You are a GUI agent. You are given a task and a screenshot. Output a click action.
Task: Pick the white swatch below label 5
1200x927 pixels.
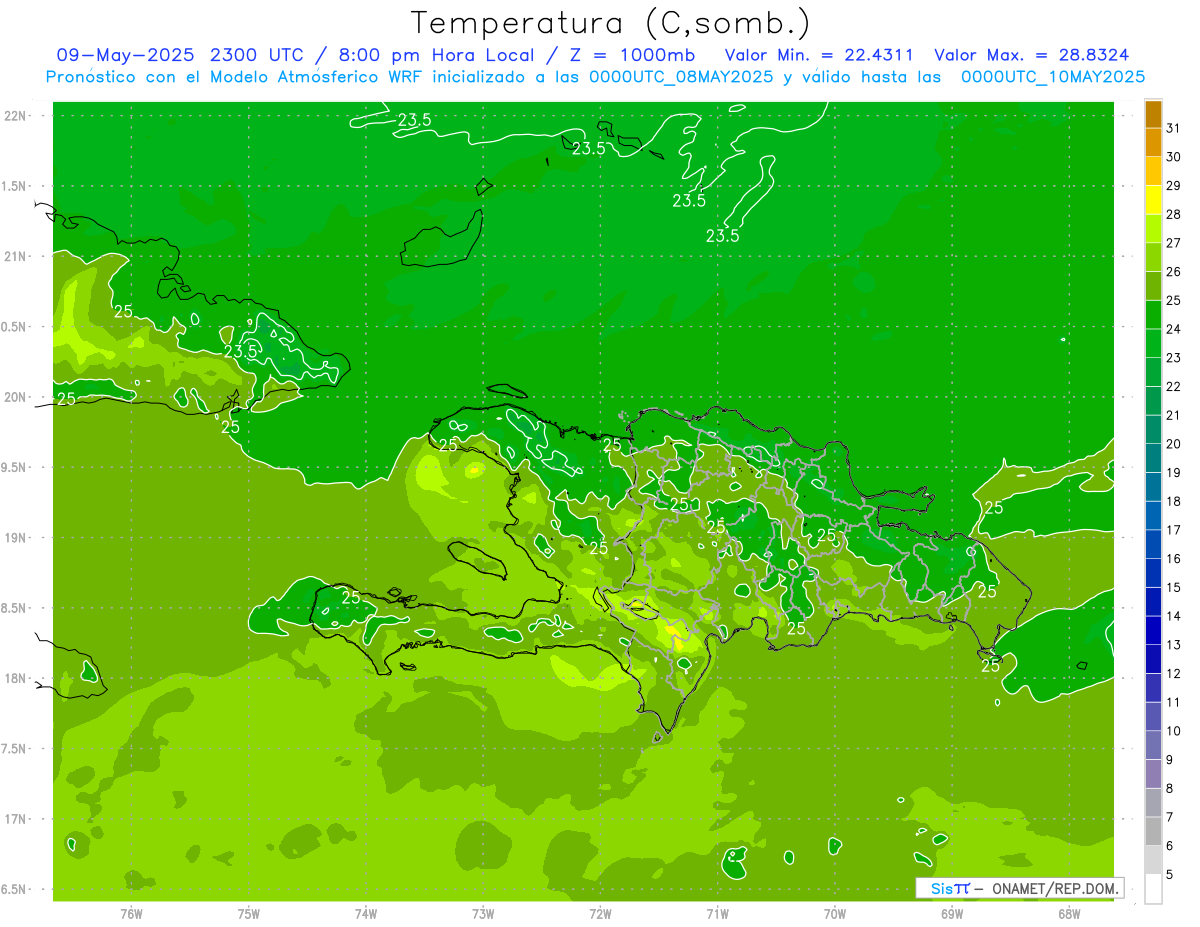pyautogui.click(x=1153, y=889)
